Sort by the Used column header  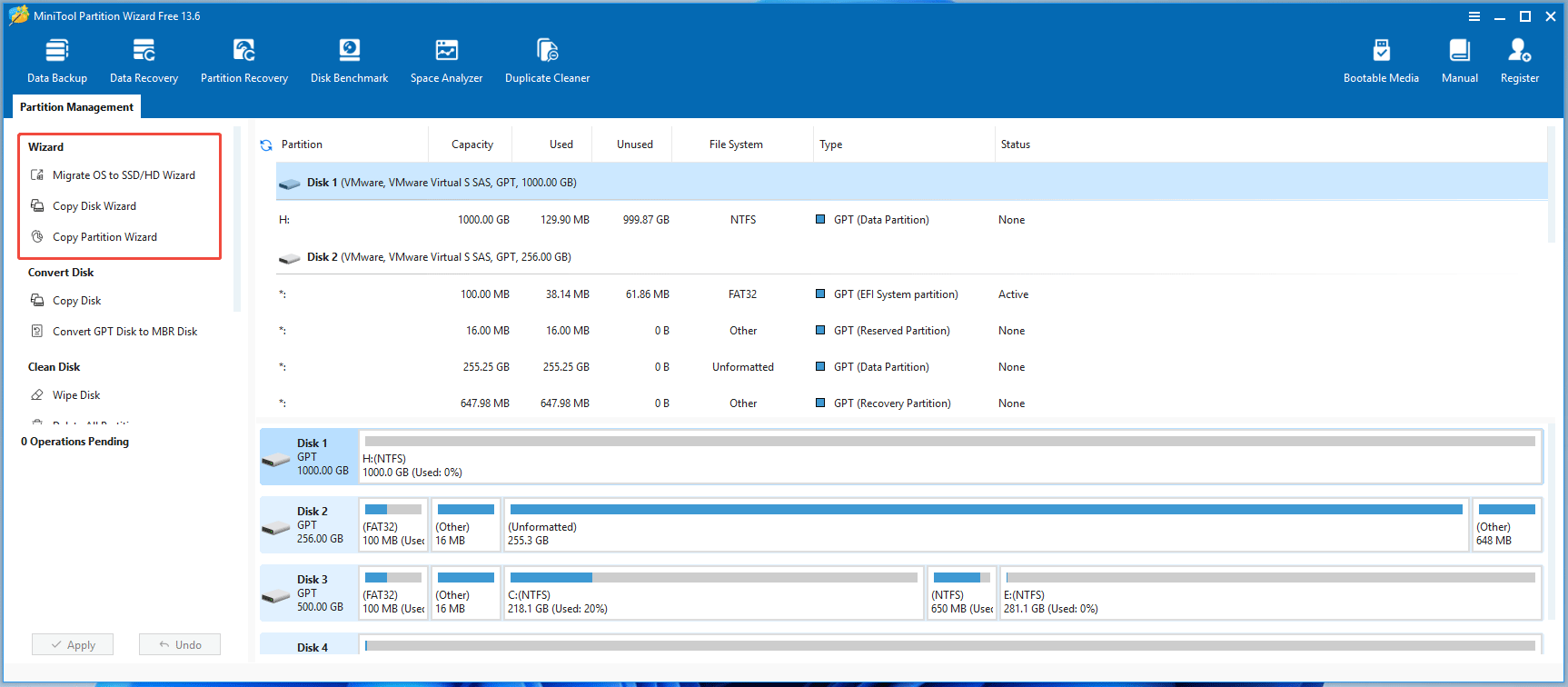coord(561,144)
